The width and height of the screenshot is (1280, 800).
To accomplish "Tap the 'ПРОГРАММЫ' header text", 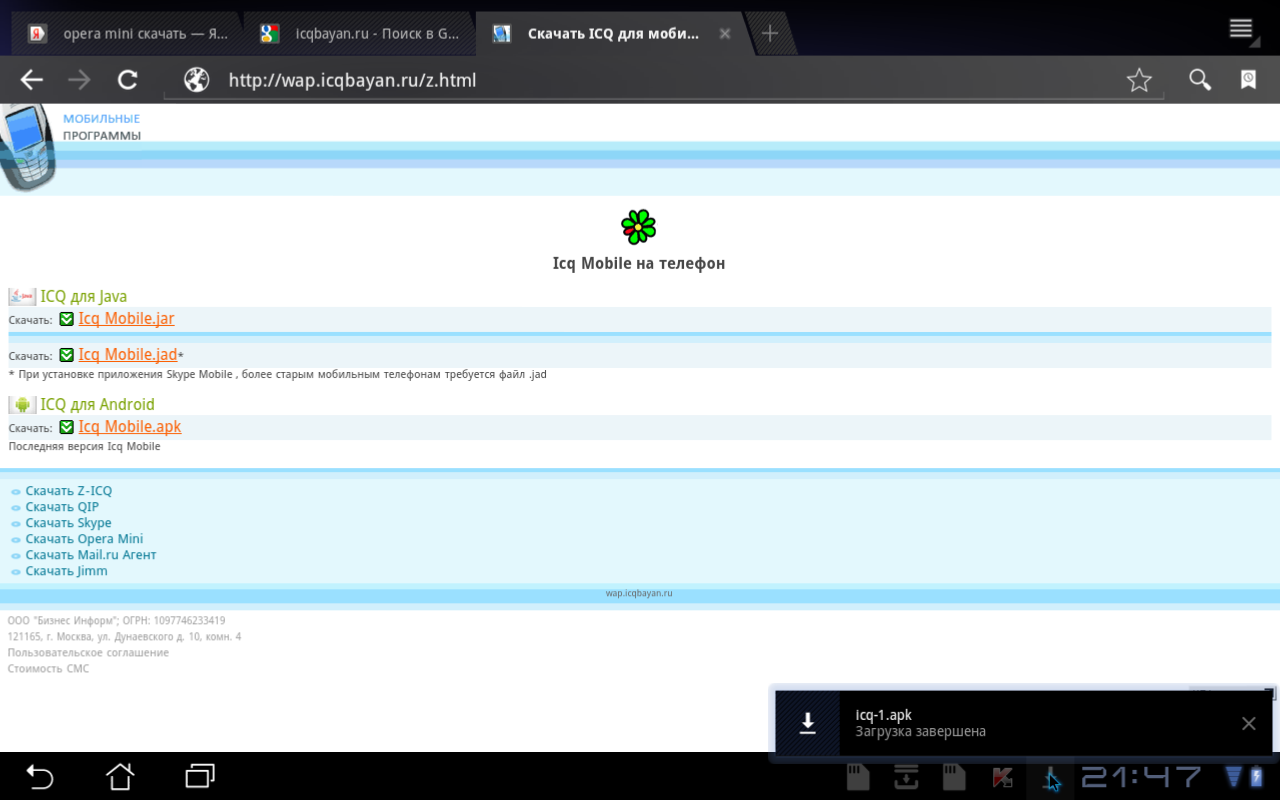I will click(x=102, y=136).
